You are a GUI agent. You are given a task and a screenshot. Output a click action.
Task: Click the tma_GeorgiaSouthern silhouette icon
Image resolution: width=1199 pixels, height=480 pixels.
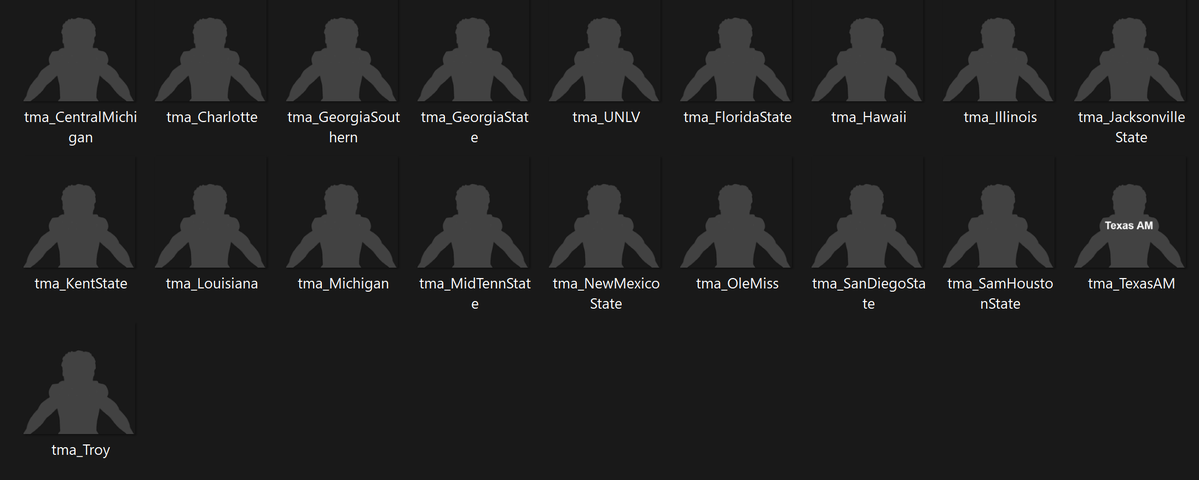point(343,60)
